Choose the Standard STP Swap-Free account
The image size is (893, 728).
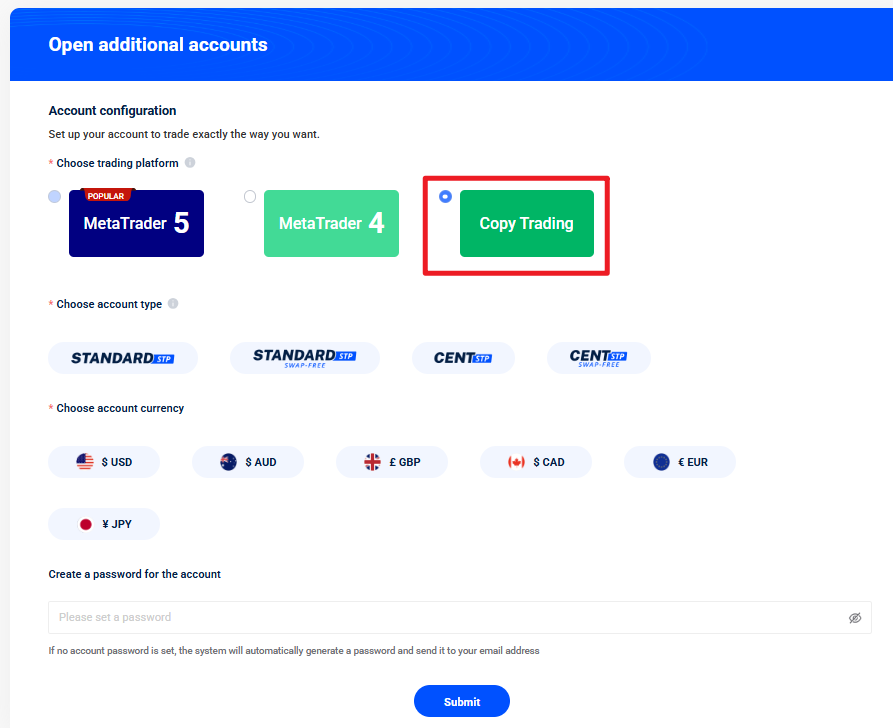(x=305, y=358)
